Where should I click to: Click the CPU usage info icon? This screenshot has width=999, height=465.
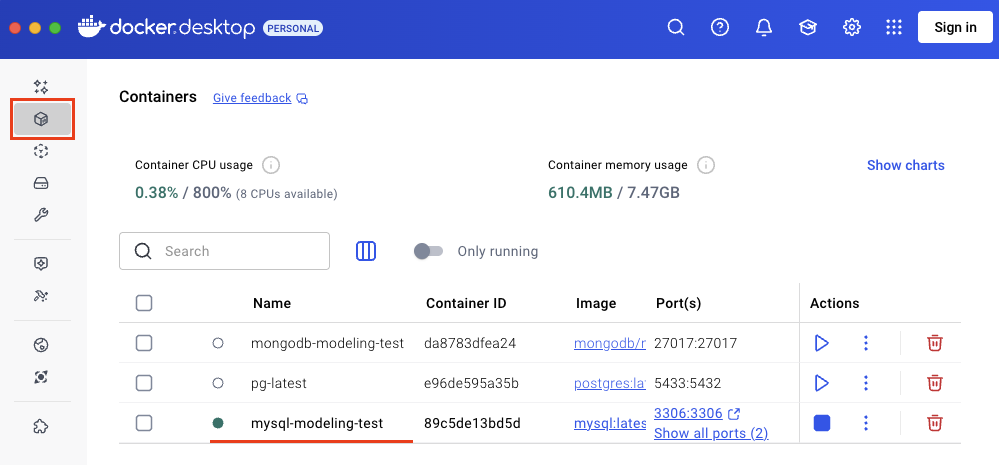pos(271,166)
